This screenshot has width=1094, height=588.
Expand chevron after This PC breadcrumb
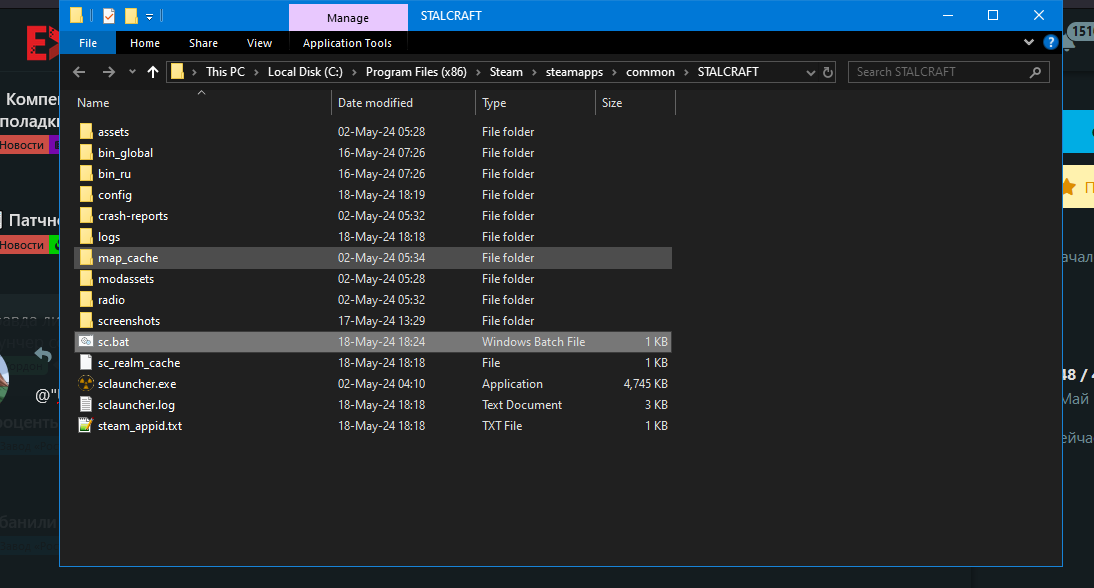click(256, 73)
